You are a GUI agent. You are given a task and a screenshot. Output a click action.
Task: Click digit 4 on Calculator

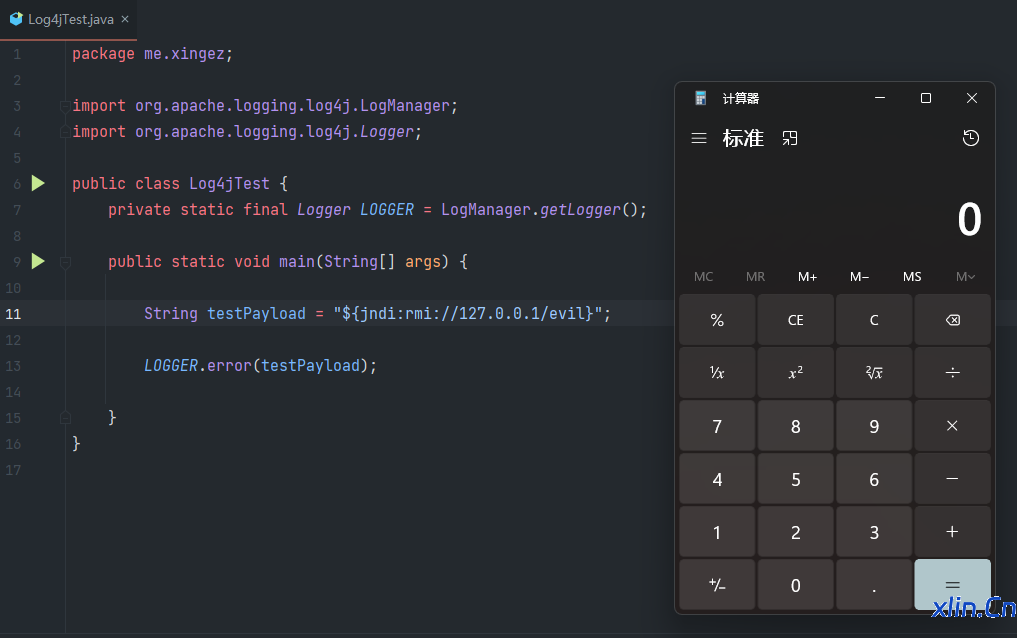pos(717,479)
